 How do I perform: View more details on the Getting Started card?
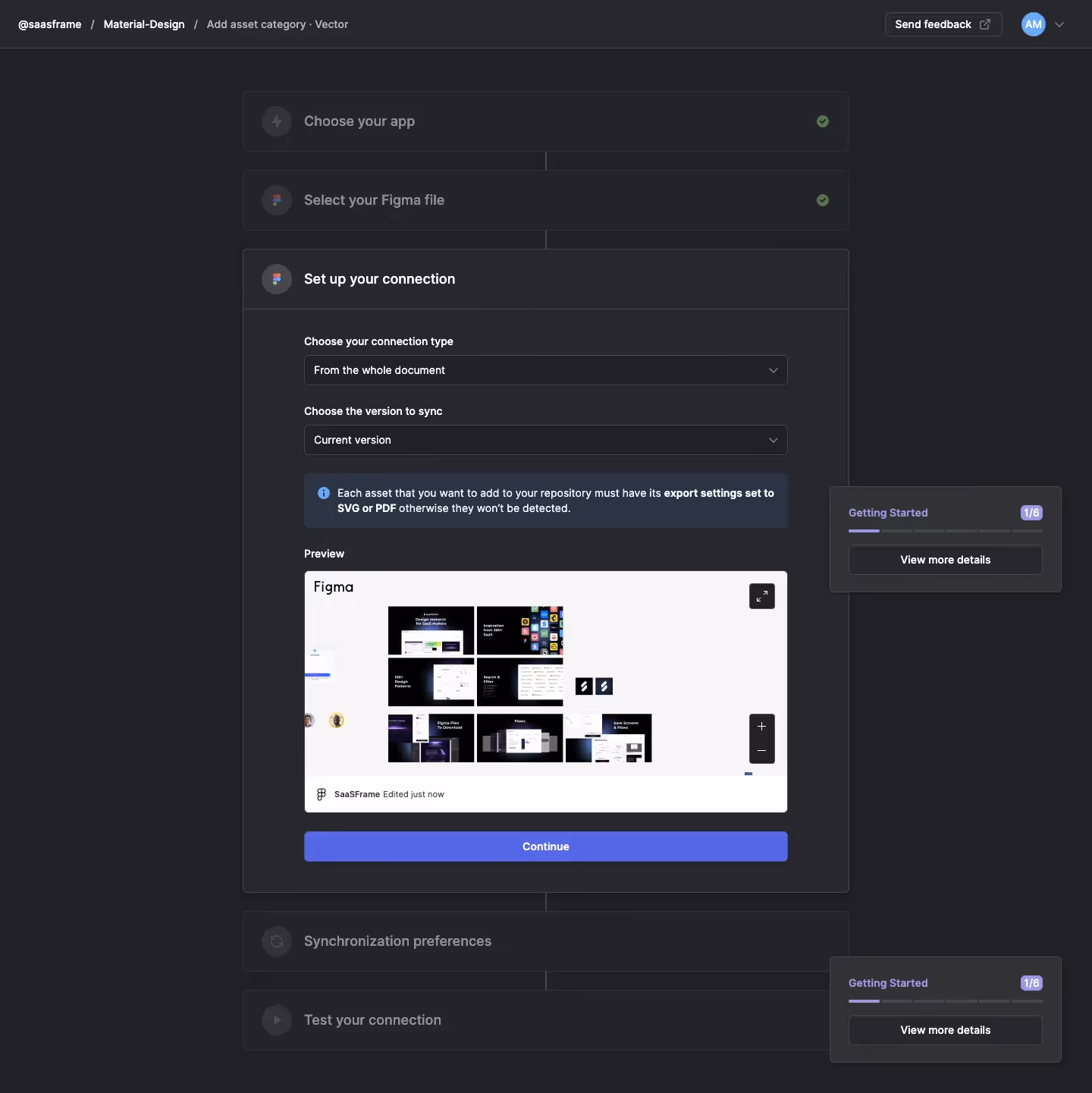tap(945, 560)
